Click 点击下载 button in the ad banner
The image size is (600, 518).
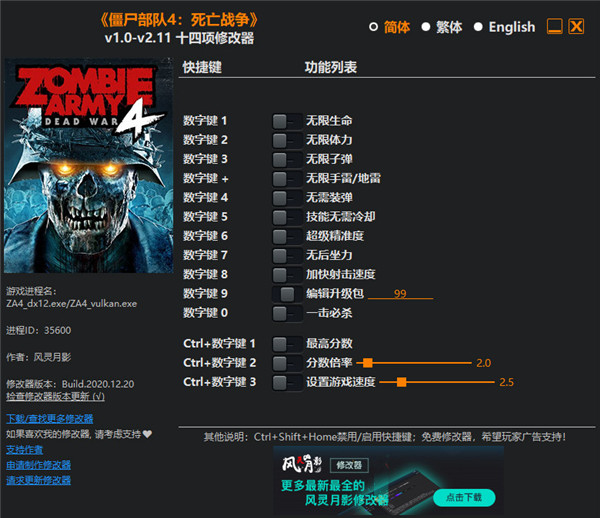pos(464,497)
